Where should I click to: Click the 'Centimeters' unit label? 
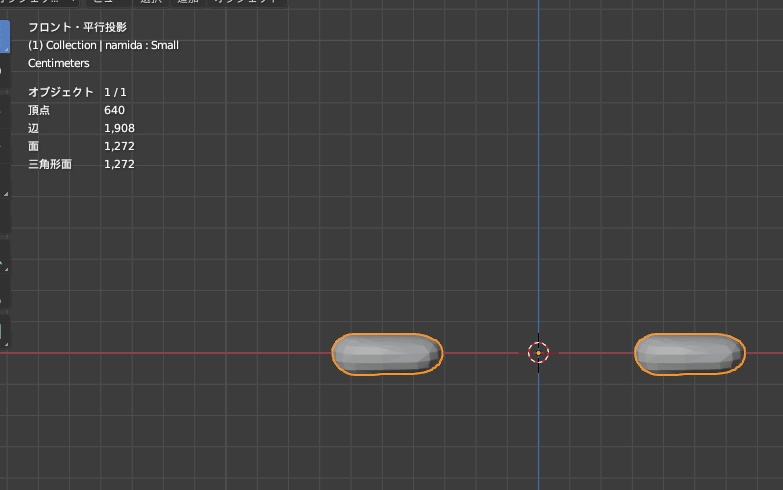[58, 63]
